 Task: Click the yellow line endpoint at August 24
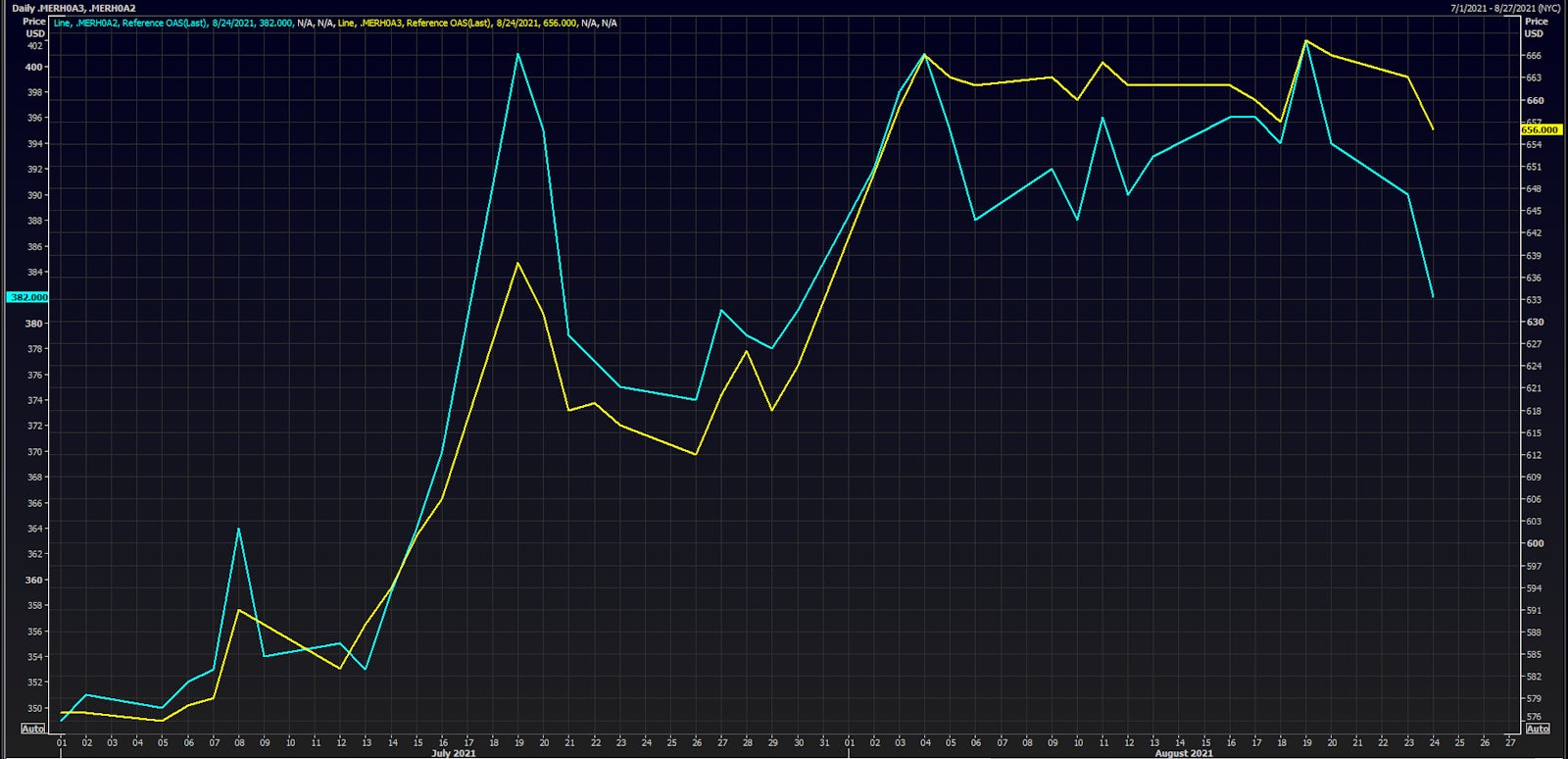tap(1433, 128)
